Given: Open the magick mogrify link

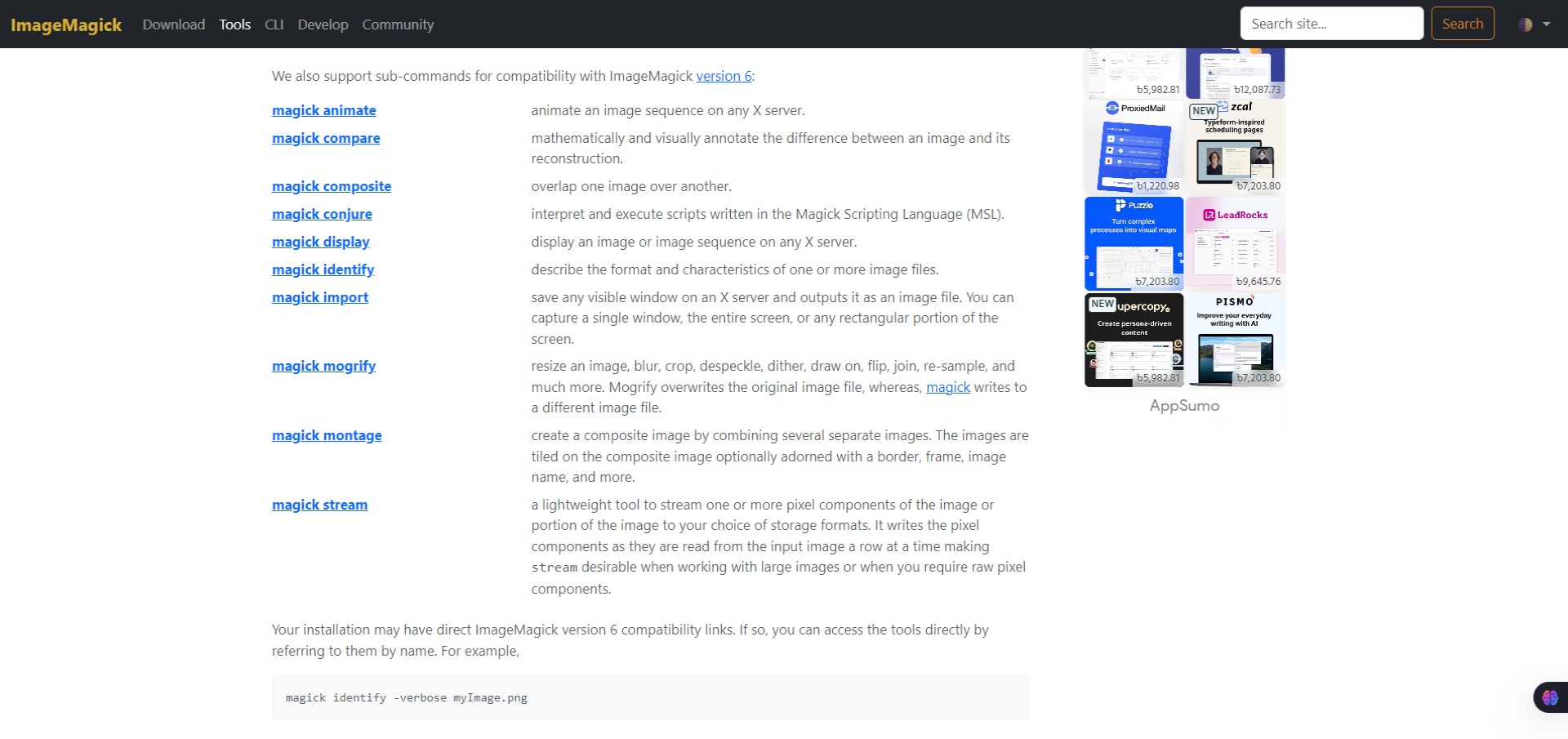Looking at the screenshot, I should point(324,366).
